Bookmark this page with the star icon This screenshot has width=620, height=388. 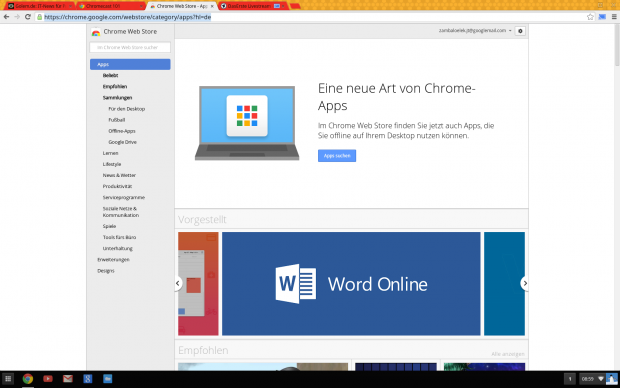pyautogui.click(x=590, y=17)
